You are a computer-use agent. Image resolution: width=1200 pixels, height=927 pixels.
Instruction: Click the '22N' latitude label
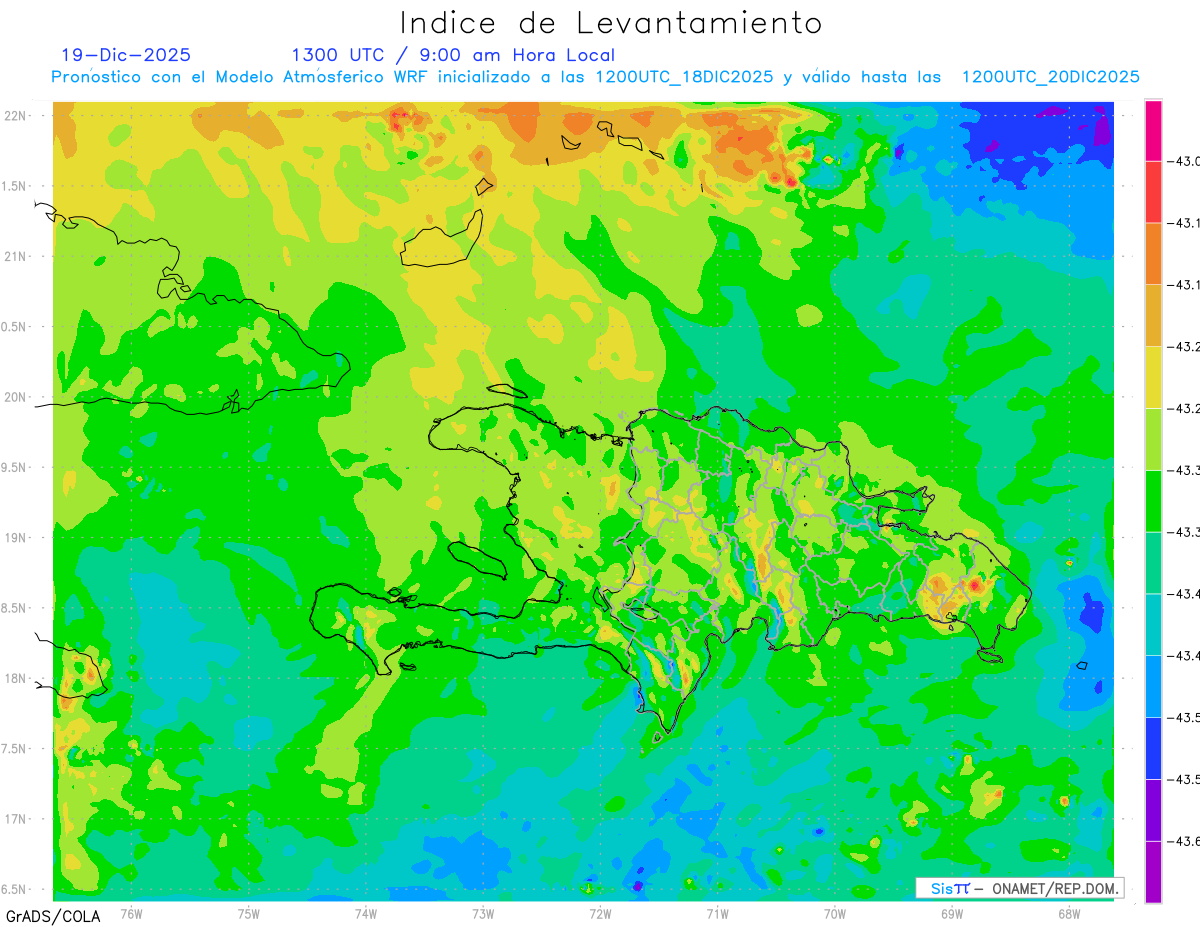[17, 116]
